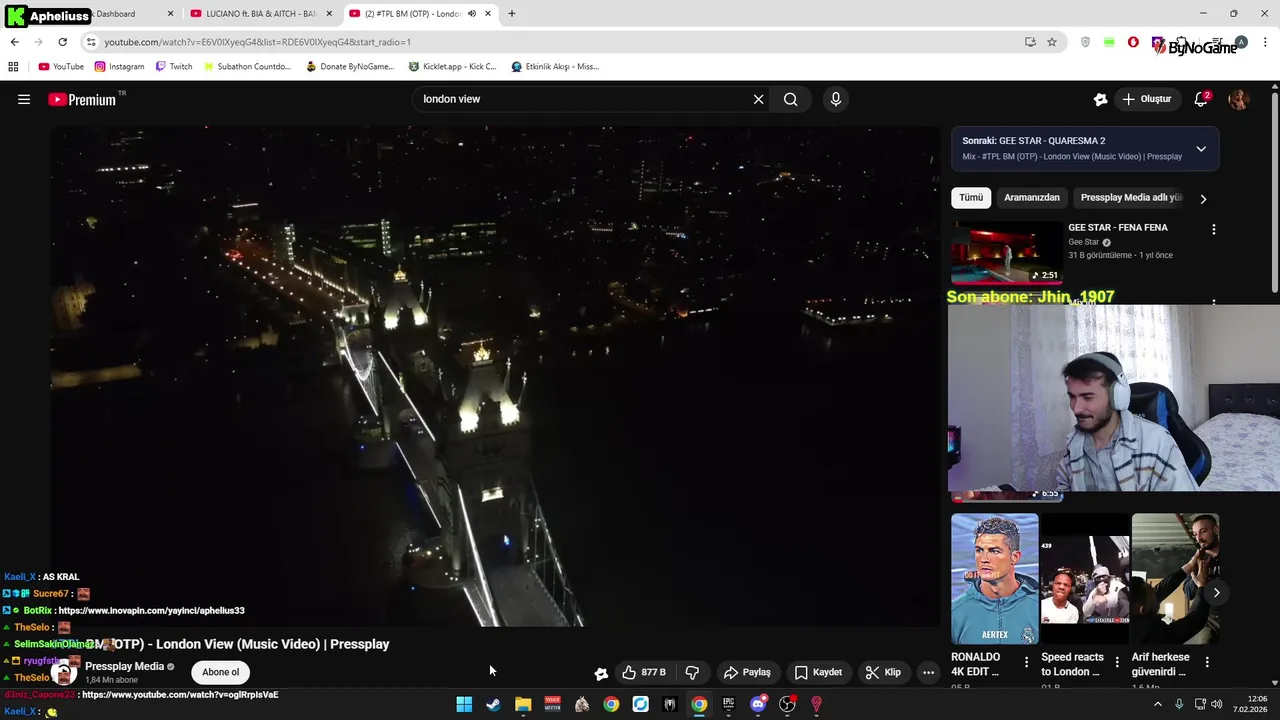This screenshot has height=720, width=1280.
Task: Open the account avatar menu
Action: (1239, 99)
